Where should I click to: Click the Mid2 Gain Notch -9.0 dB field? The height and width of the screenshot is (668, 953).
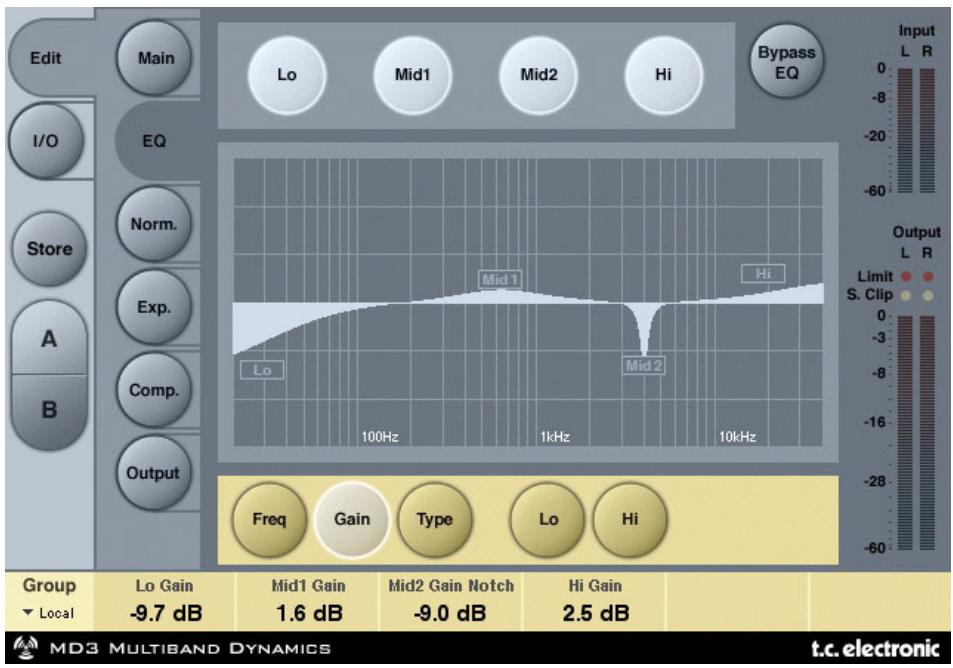(x=451, y=601)
